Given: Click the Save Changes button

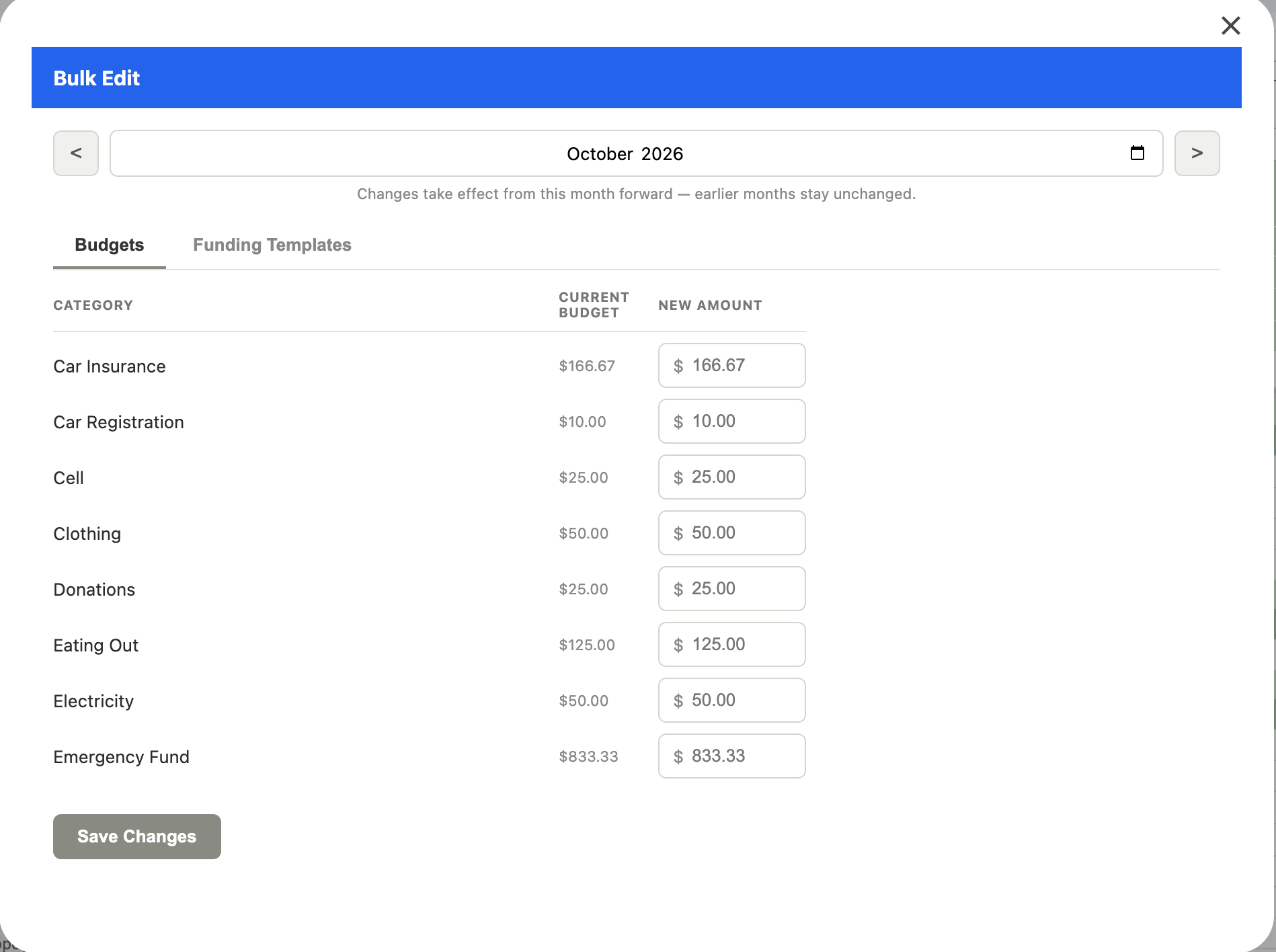Looking at the screenshot, I should pyautogui.click(x=137, y=836).
